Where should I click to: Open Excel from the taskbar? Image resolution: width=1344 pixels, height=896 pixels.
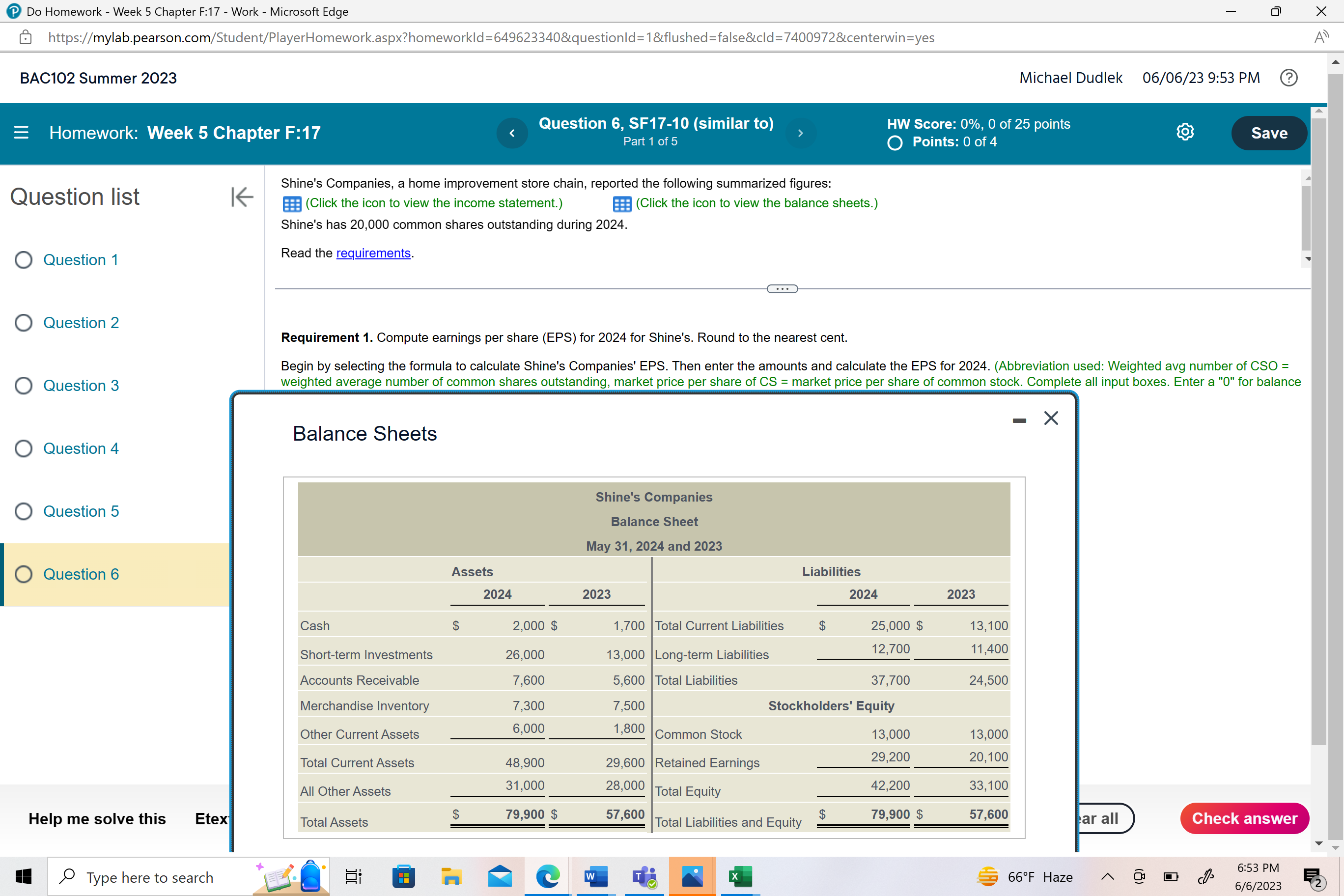pos(740,876)
